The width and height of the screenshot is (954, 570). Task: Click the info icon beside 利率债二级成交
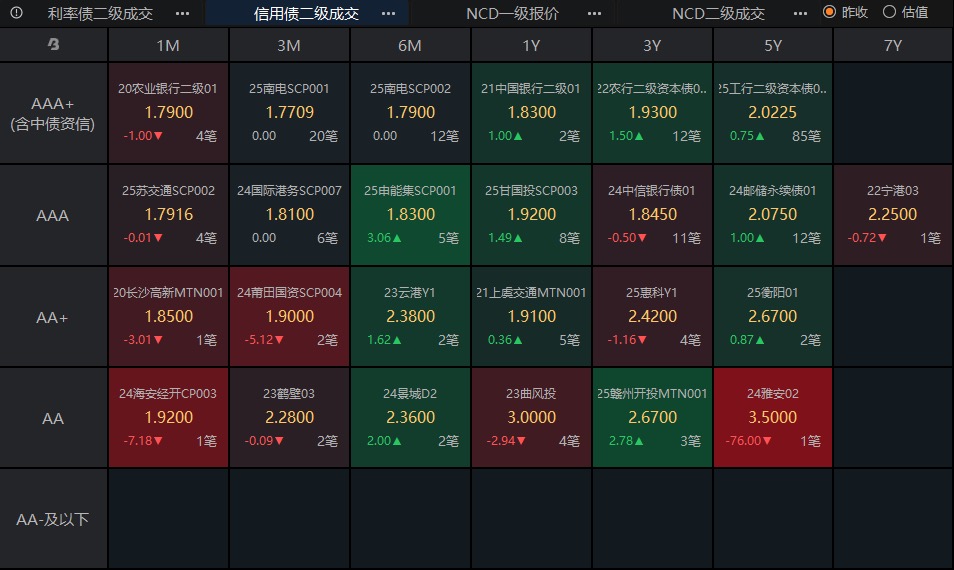pyautogui.click(x=16, y=13)
